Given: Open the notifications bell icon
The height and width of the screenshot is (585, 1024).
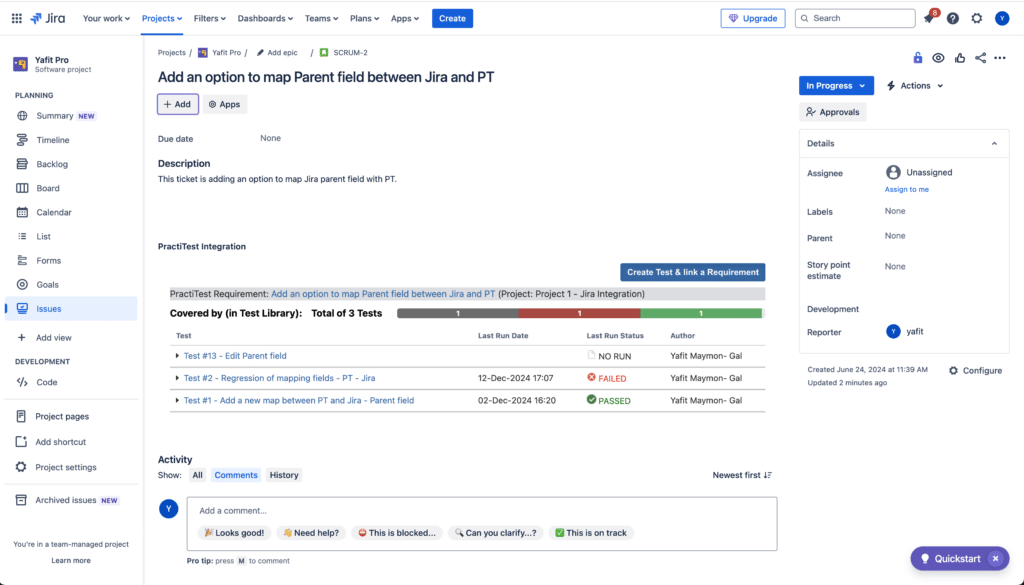Looking at the screenshot, I should coord(929,18).
